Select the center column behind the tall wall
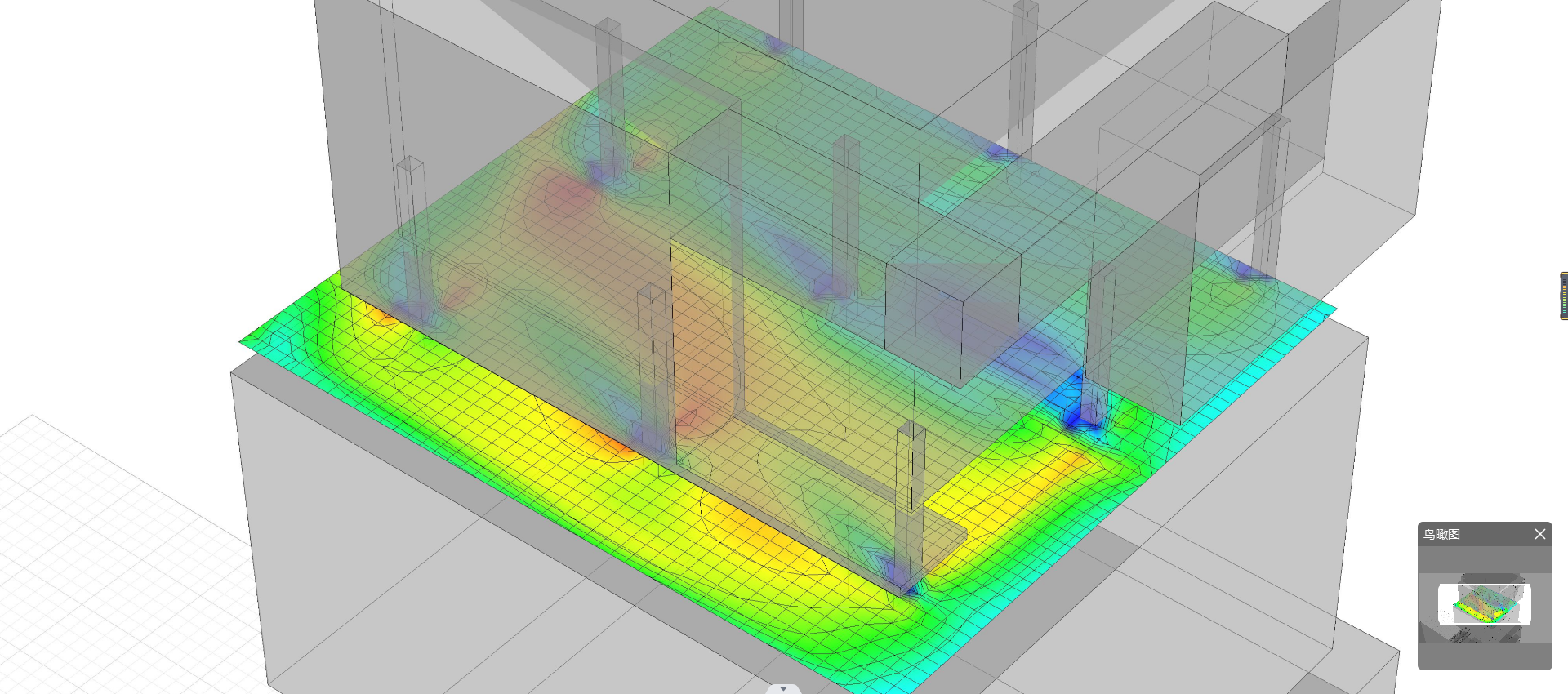The image size is (1568, 694). (x=845, y=212)
